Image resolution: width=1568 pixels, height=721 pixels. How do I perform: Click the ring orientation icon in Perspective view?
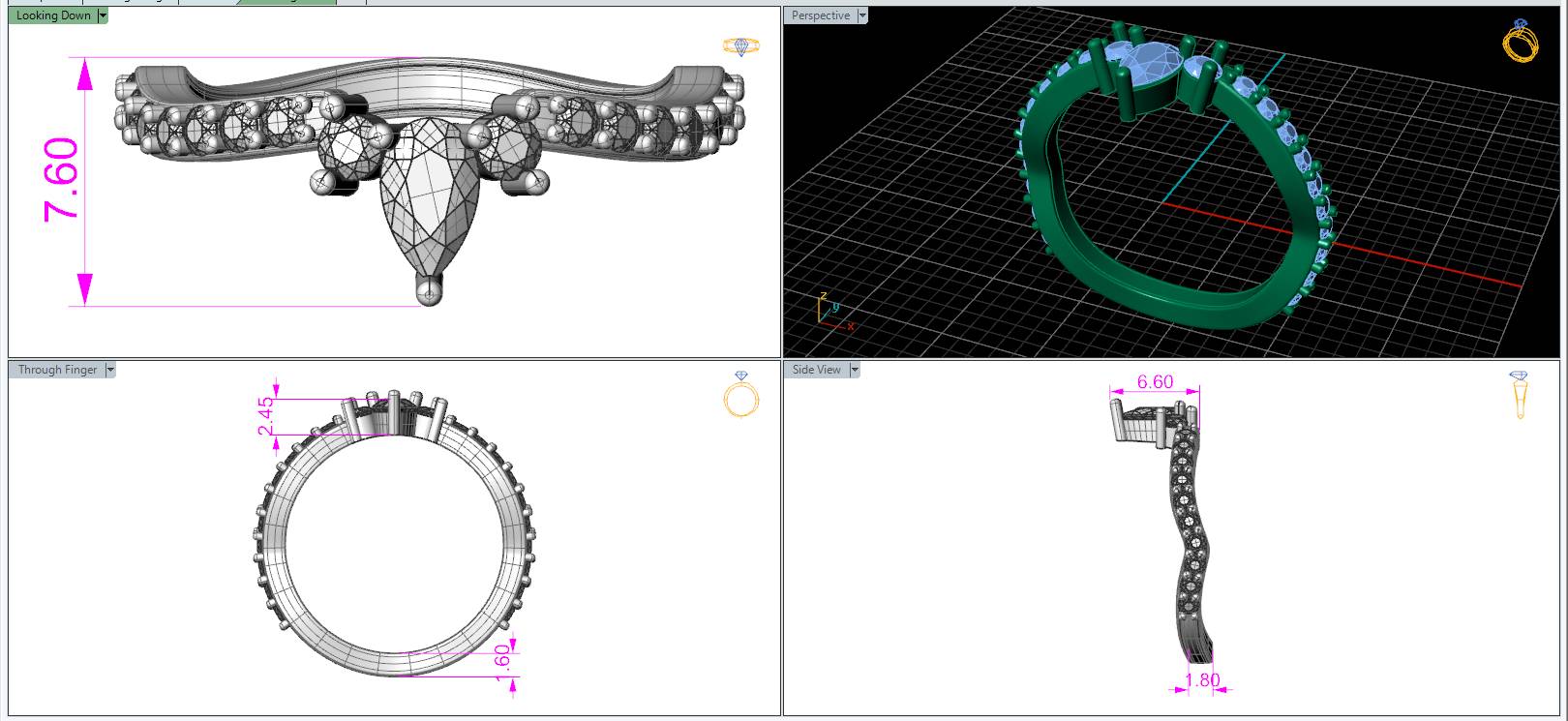[x=1520, y=41]
